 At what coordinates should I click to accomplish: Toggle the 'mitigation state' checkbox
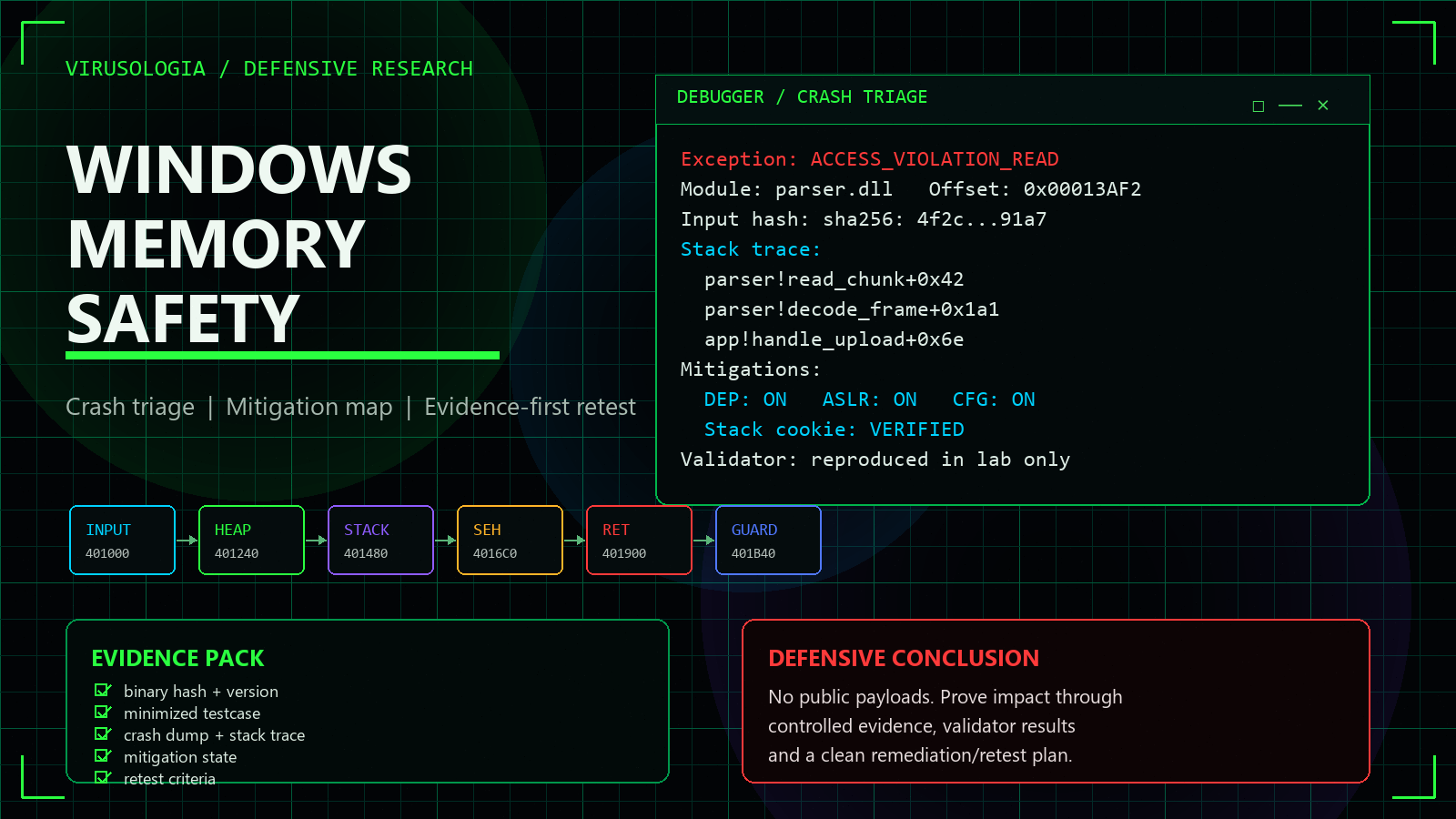[x=102, y=756]
